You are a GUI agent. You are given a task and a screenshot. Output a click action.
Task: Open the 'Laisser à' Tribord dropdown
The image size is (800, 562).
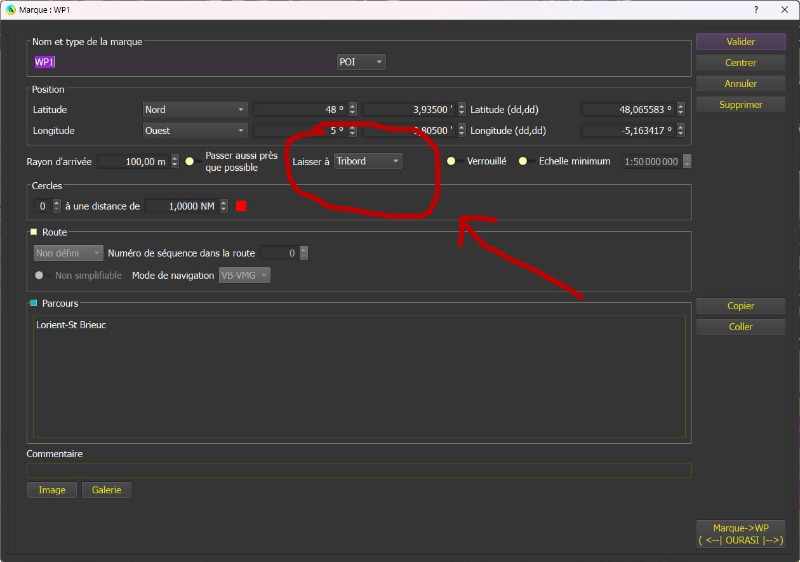click(367, 161)
